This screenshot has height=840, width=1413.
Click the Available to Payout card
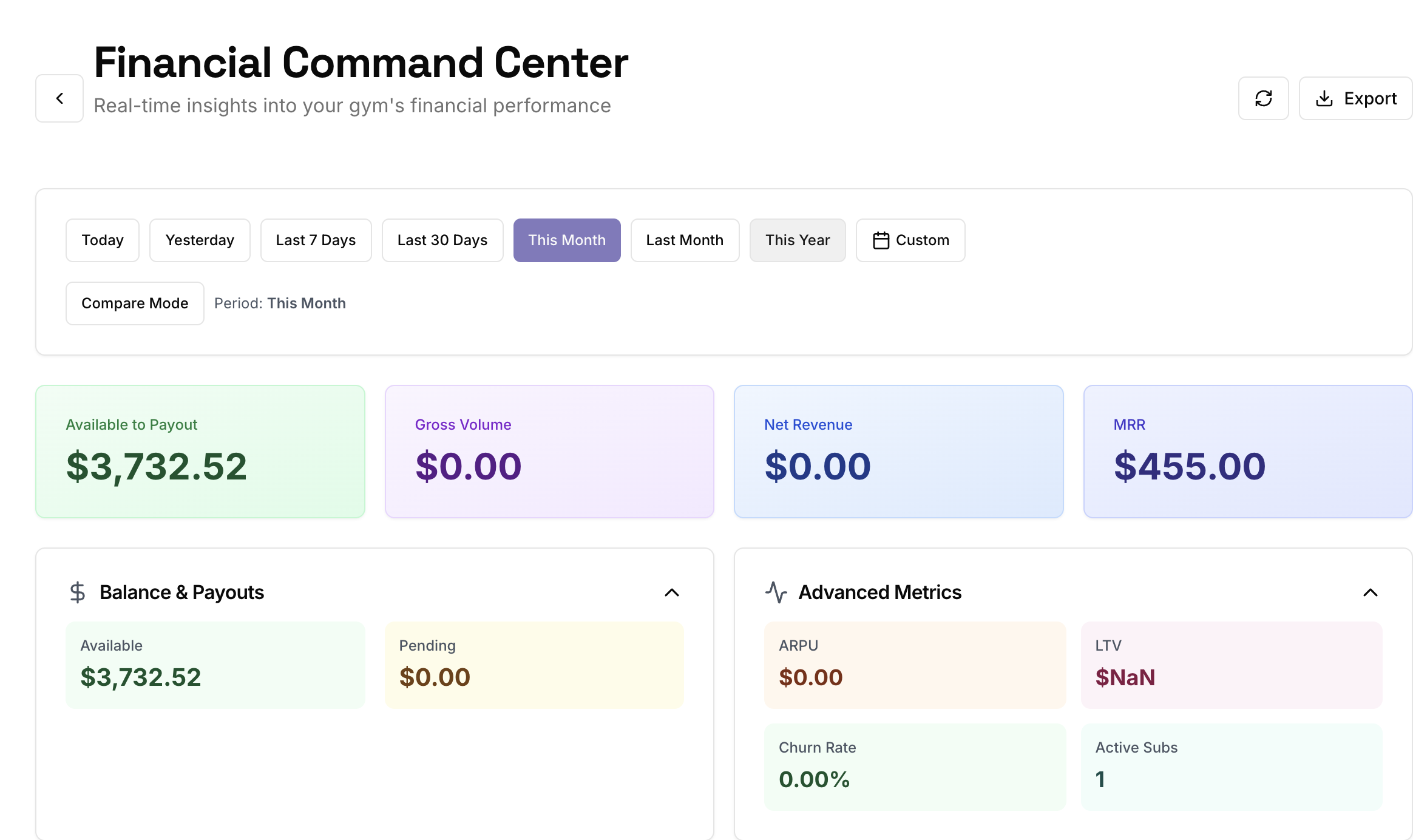pyautogui.click(x=200, y=452)
